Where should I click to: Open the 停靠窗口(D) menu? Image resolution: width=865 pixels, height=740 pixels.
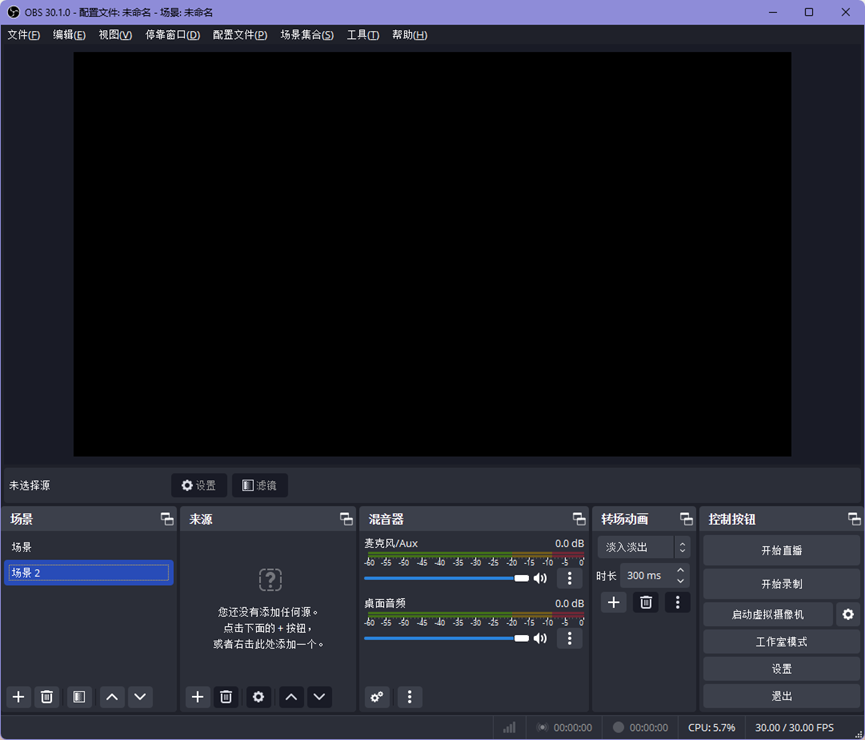[x=173, y=35]
